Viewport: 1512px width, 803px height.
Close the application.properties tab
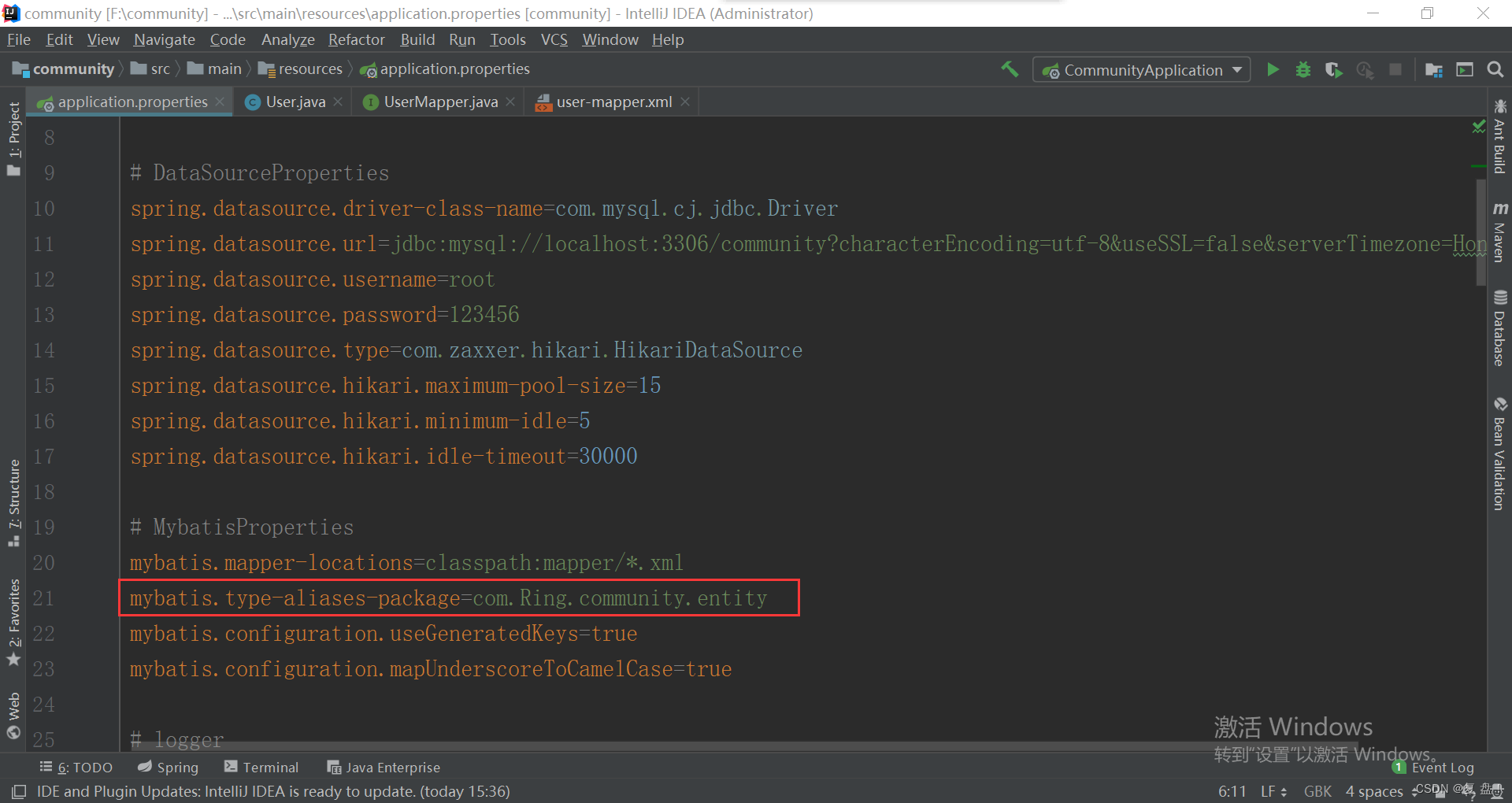coord(220,102)
